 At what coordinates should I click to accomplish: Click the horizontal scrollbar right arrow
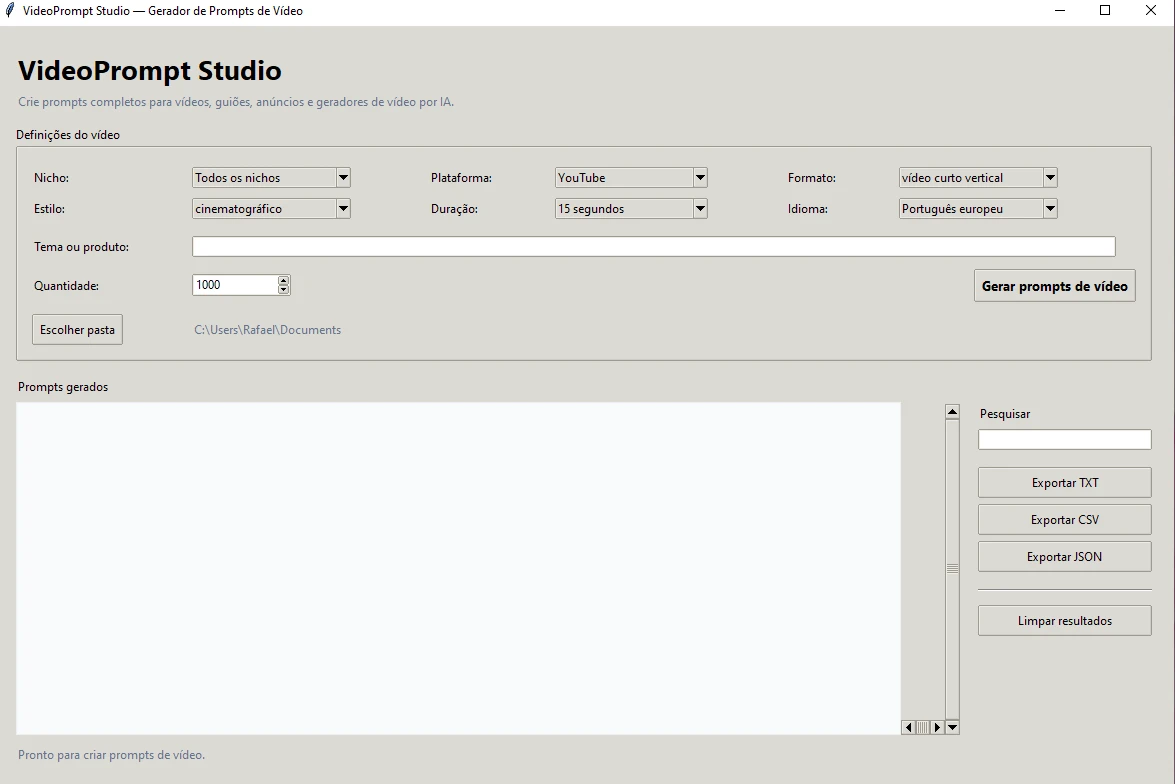937,727
